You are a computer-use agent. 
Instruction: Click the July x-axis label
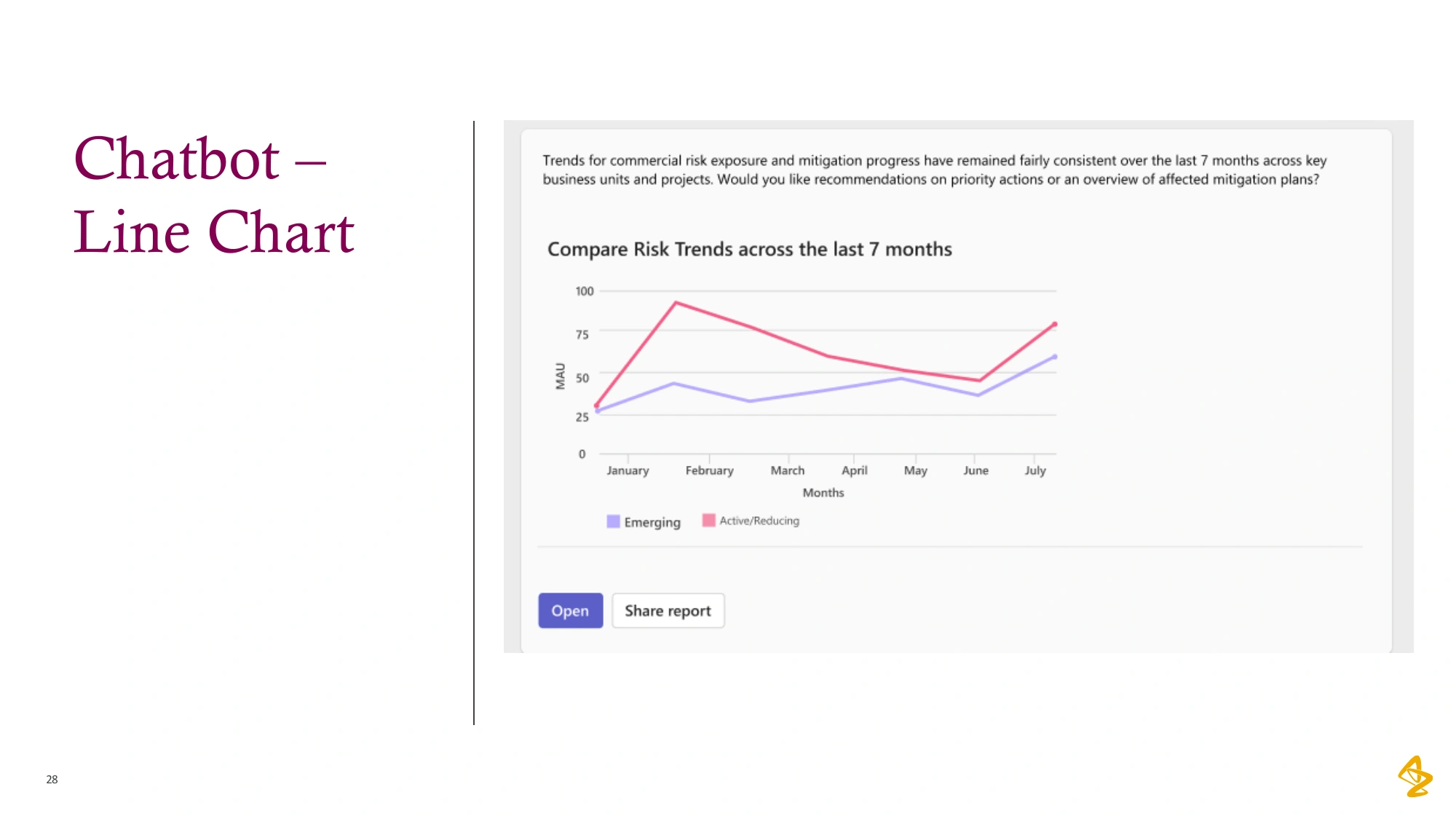point(1035,470)
